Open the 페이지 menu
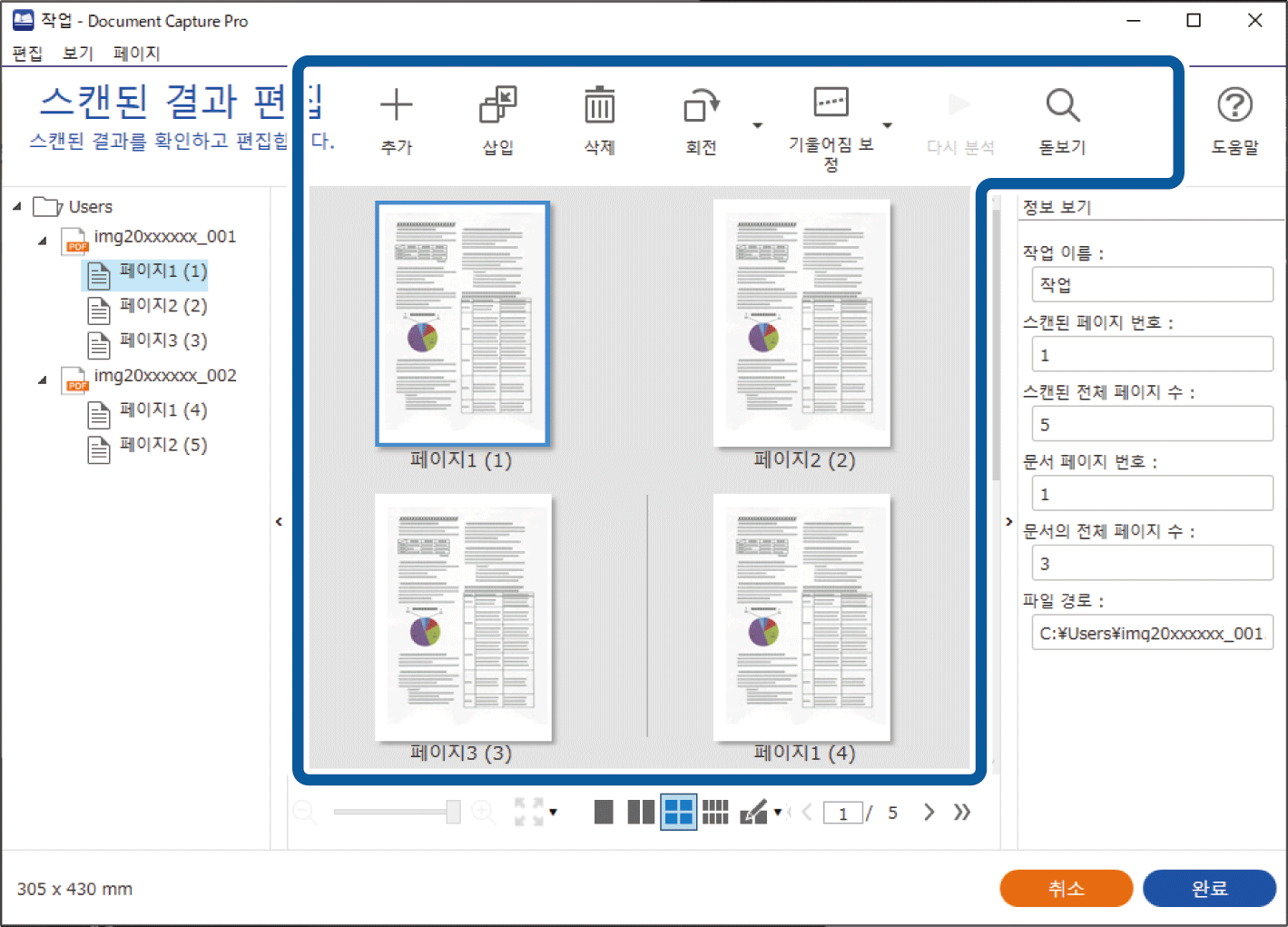 (136, 53)
